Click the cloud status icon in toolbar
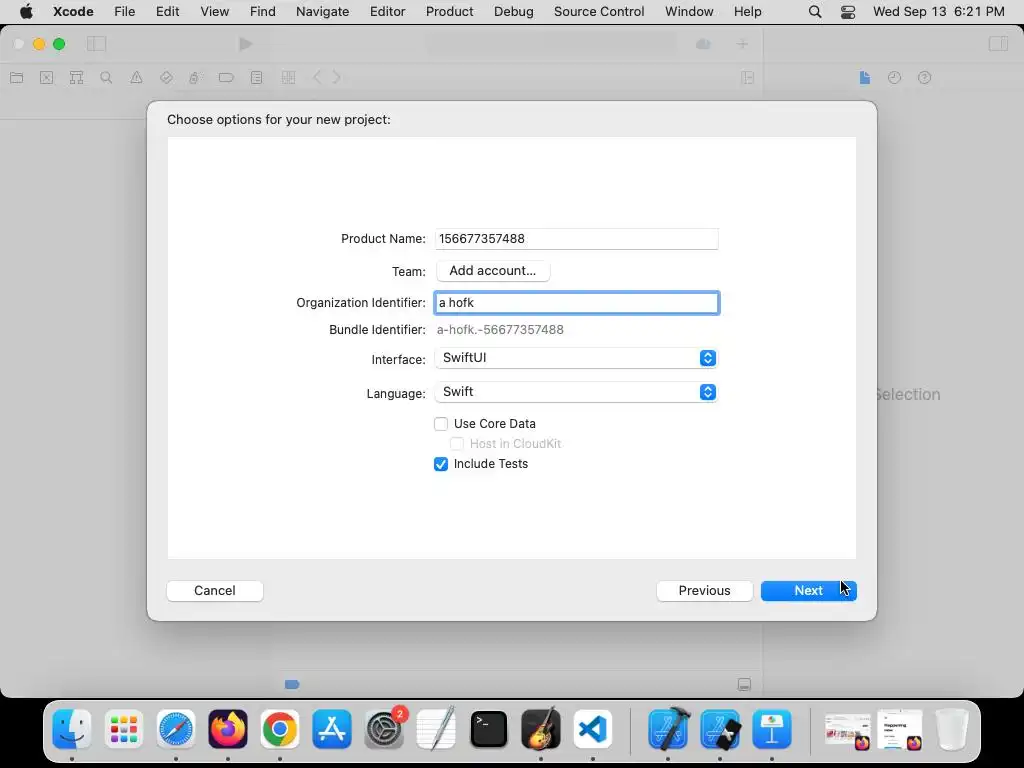Screen dimensions: 1024x768 pos(703,44)
